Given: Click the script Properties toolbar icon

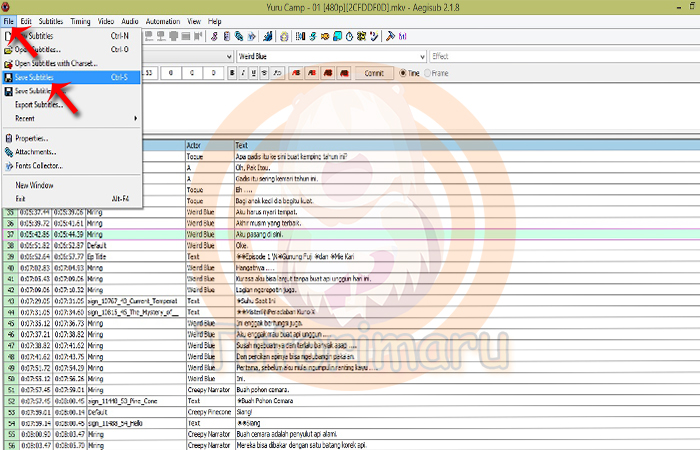Looking at the screenshot, I should pos(227,36).
